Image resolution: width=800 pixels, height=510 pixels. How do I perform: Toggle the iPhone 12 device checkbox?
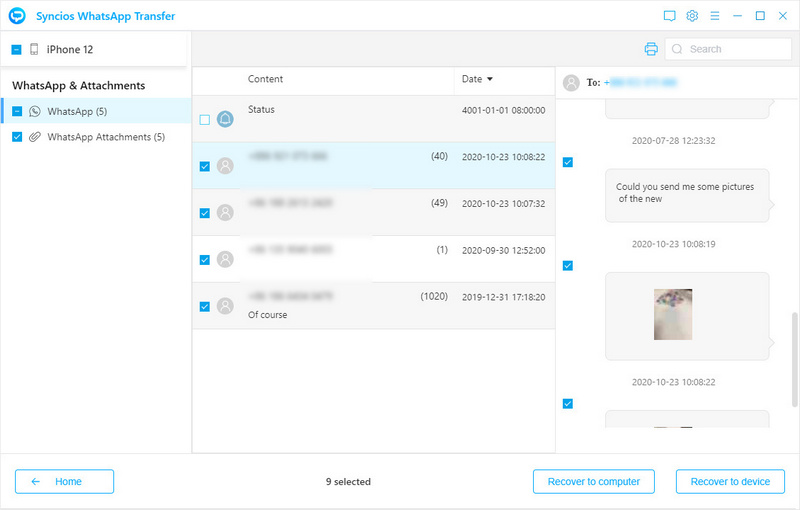point(16,49)
